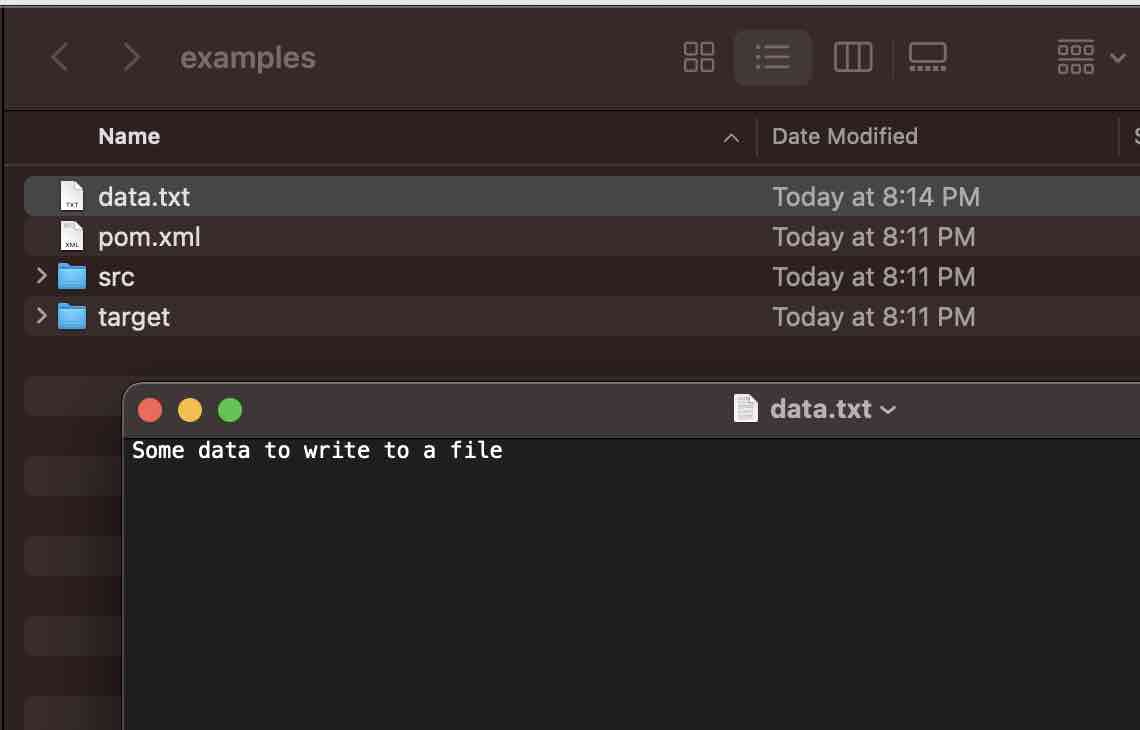
Task: Click the src folder icon
Action: pyautogui.click(x=72, y=277)
